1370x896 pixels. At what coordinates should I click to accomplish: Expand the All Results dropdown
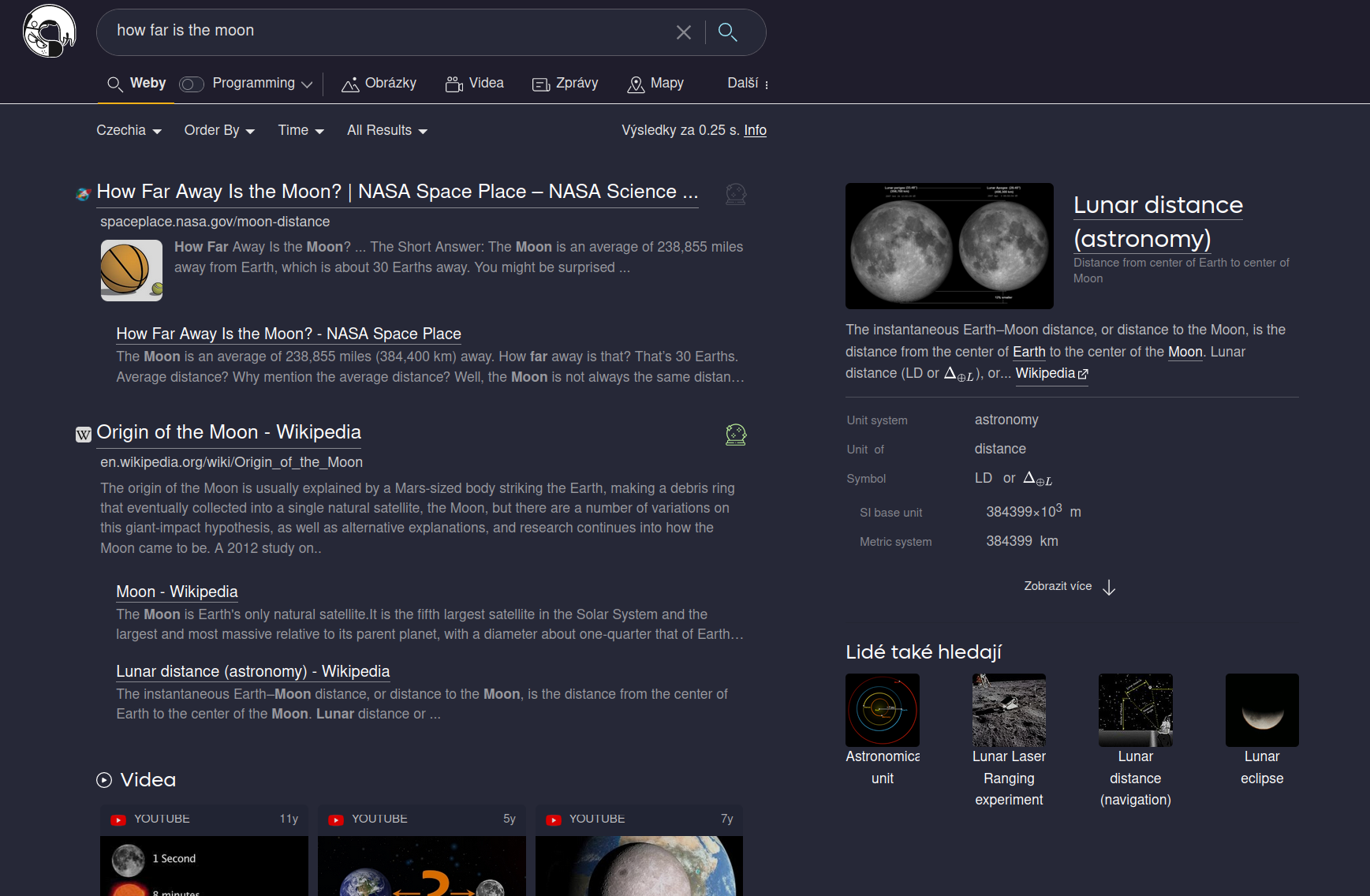(x=386, y=131)
